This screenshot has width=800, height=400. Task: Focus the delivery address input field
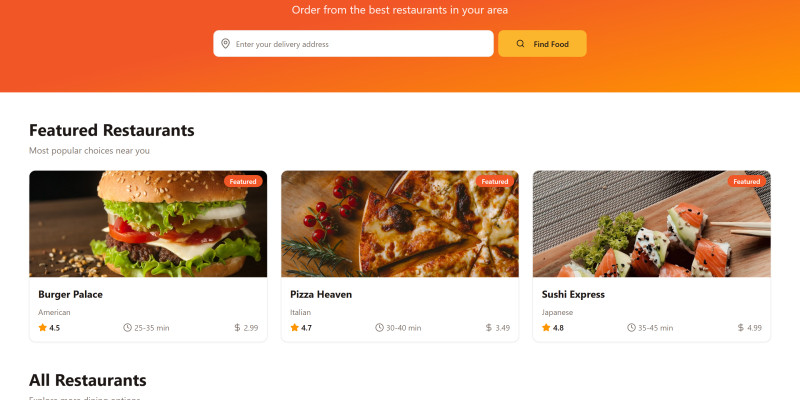(x=360, y=44)
